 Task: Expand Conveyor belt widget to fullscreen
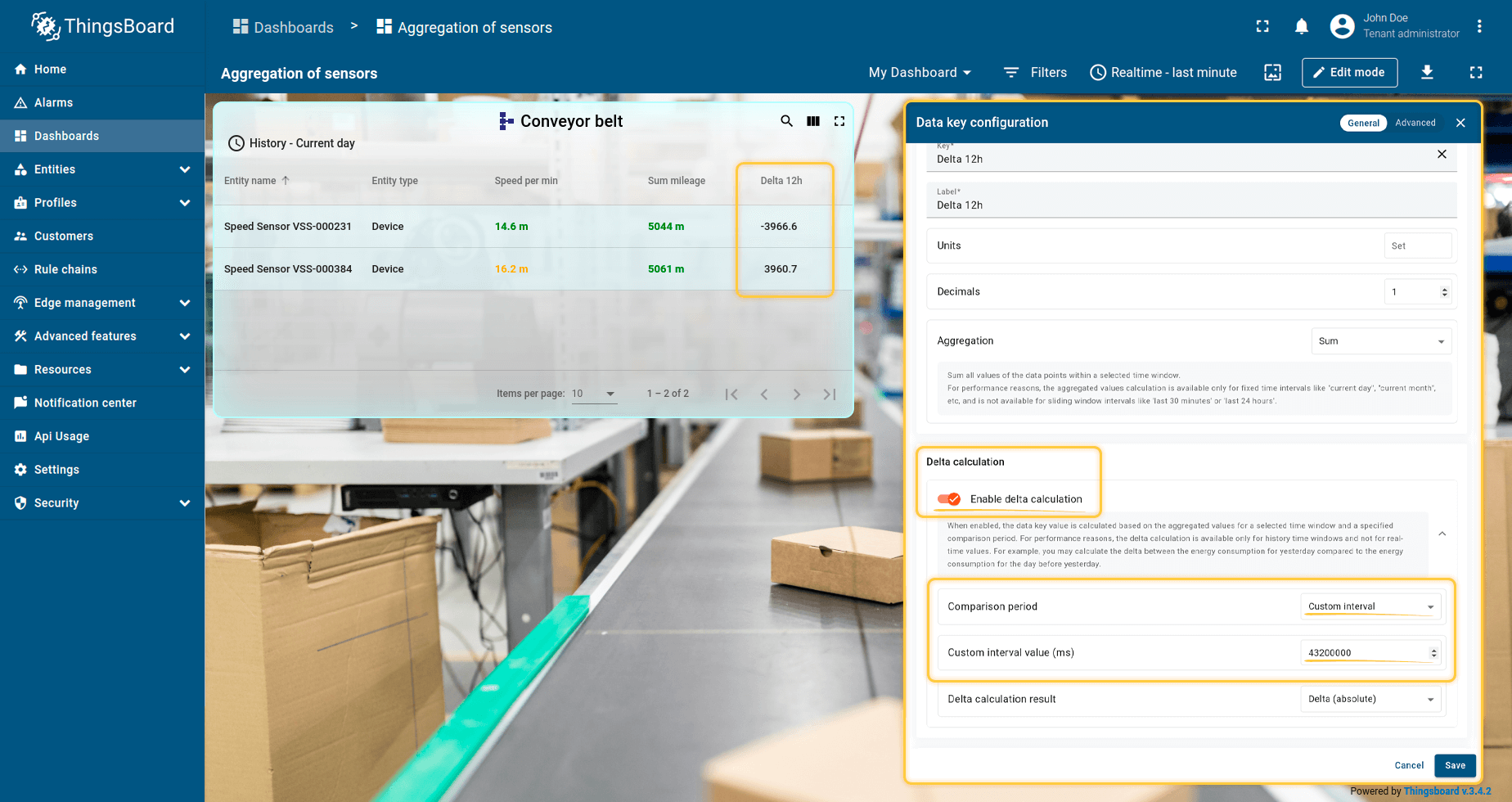click(x=839, y=121)
